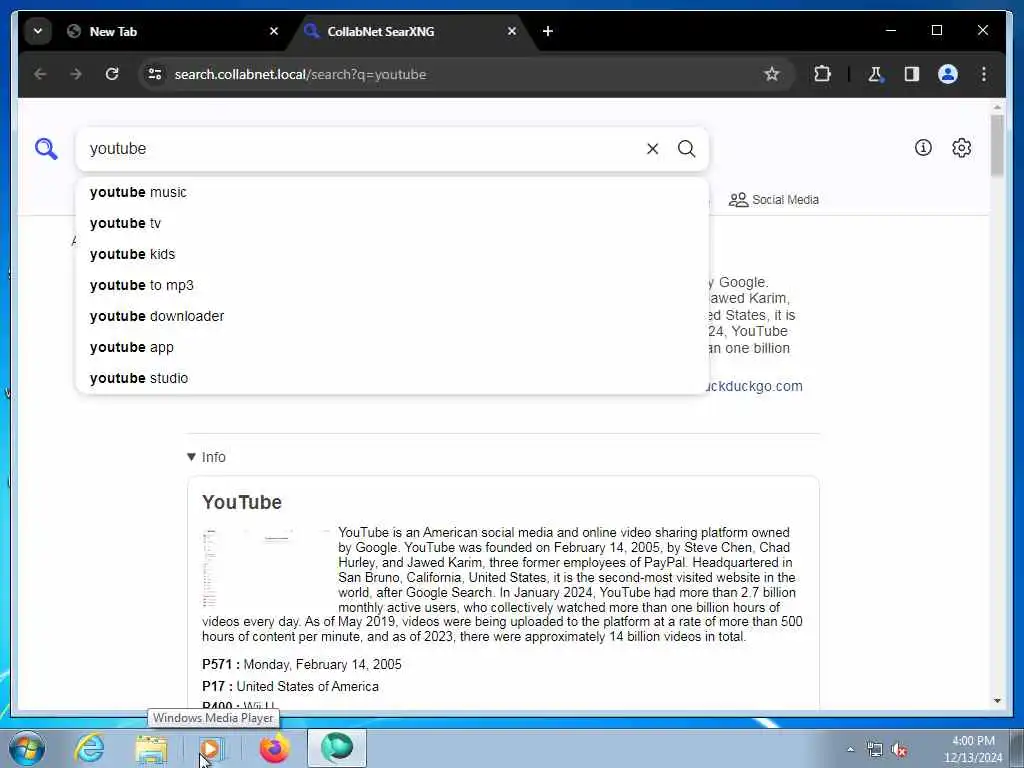The height and width of the screenshot is (768, 1024).
Task: Launch Windows Media Player from taskbar
Action: point(211,748)
